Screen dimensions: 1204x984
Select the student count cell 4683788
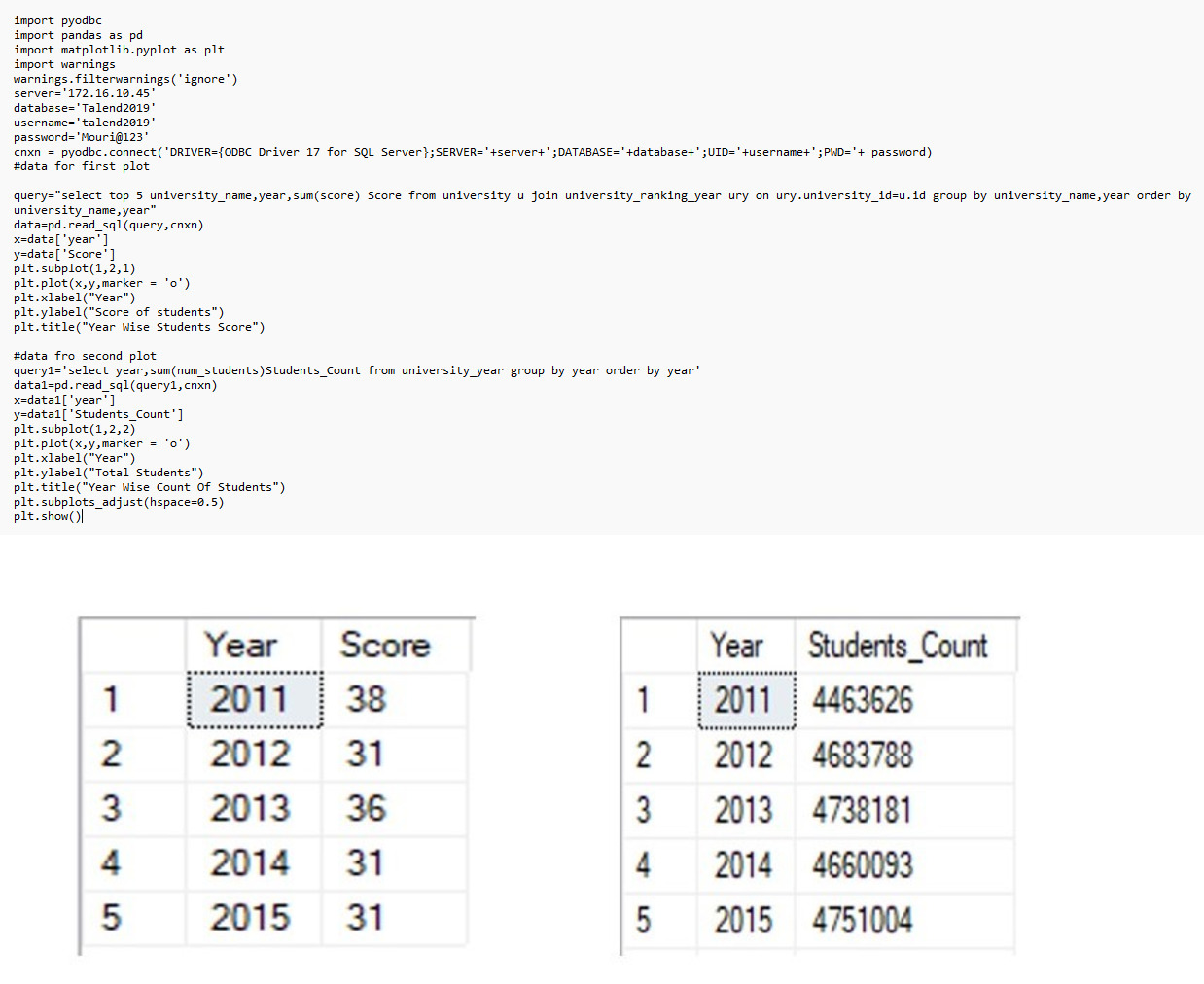coord(863,756)
